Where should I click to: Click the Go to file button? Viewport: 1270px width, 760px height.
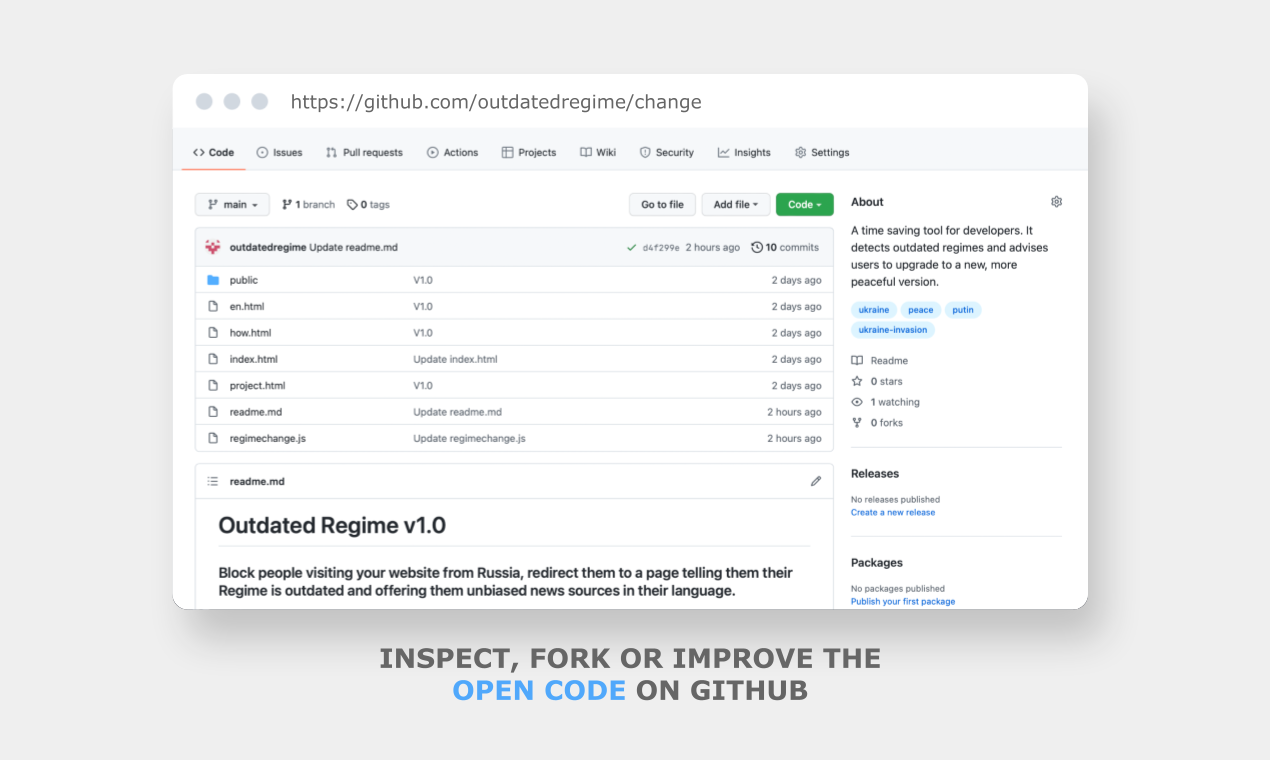(662, 204)
